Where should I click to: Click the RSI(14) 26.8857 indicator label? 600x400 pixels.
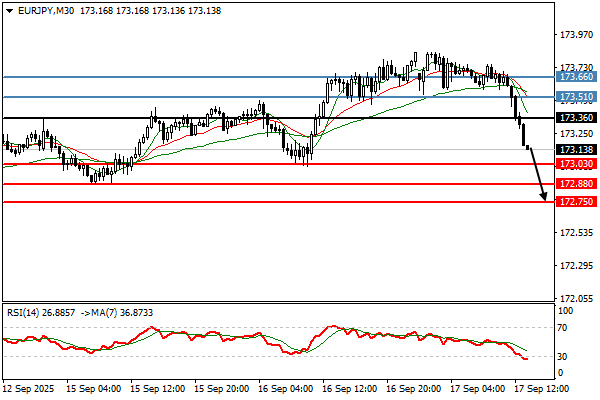[41, 313]
